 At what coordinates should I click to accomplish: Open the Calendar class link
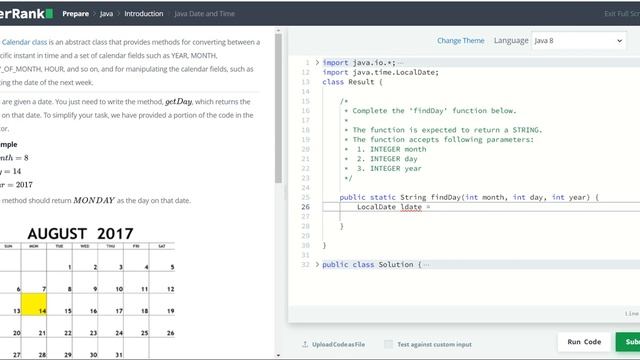coord(24,42)
